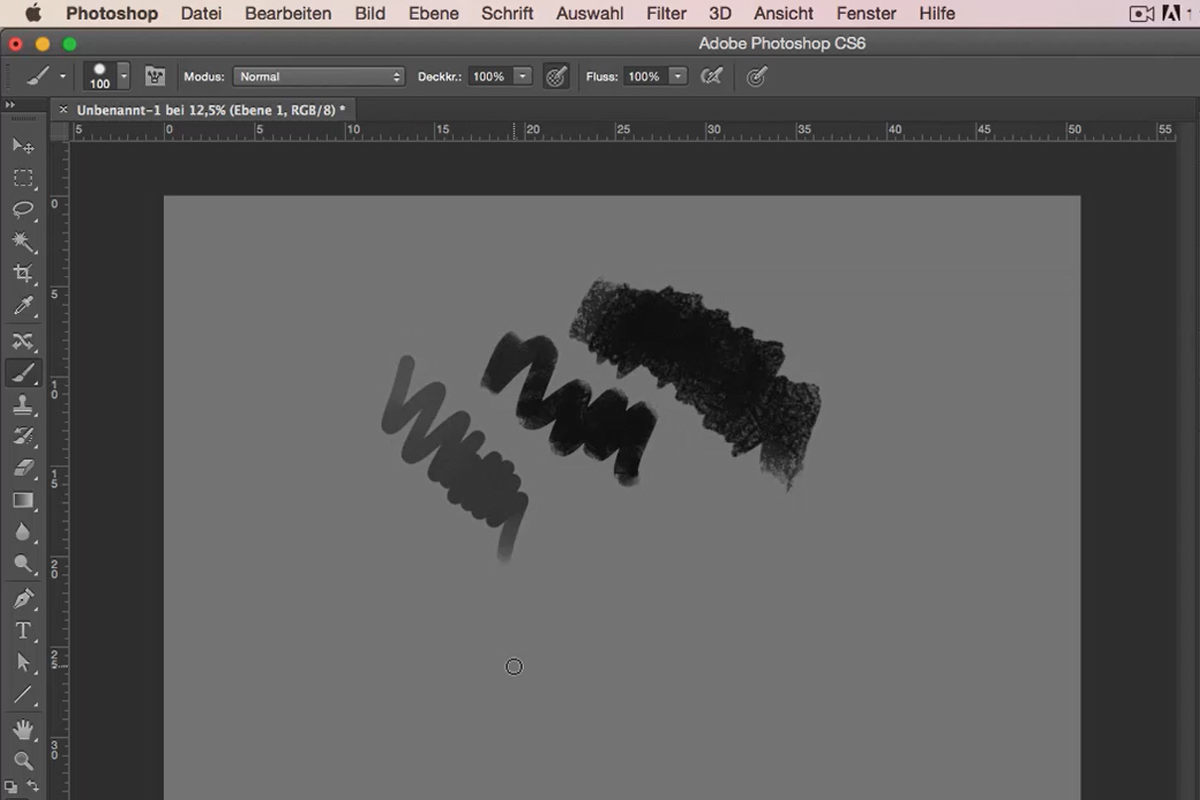Toggle the Brush panel from the options bar
The width and height of the screenshot is (1200, 800).
[x=154, y=75]
